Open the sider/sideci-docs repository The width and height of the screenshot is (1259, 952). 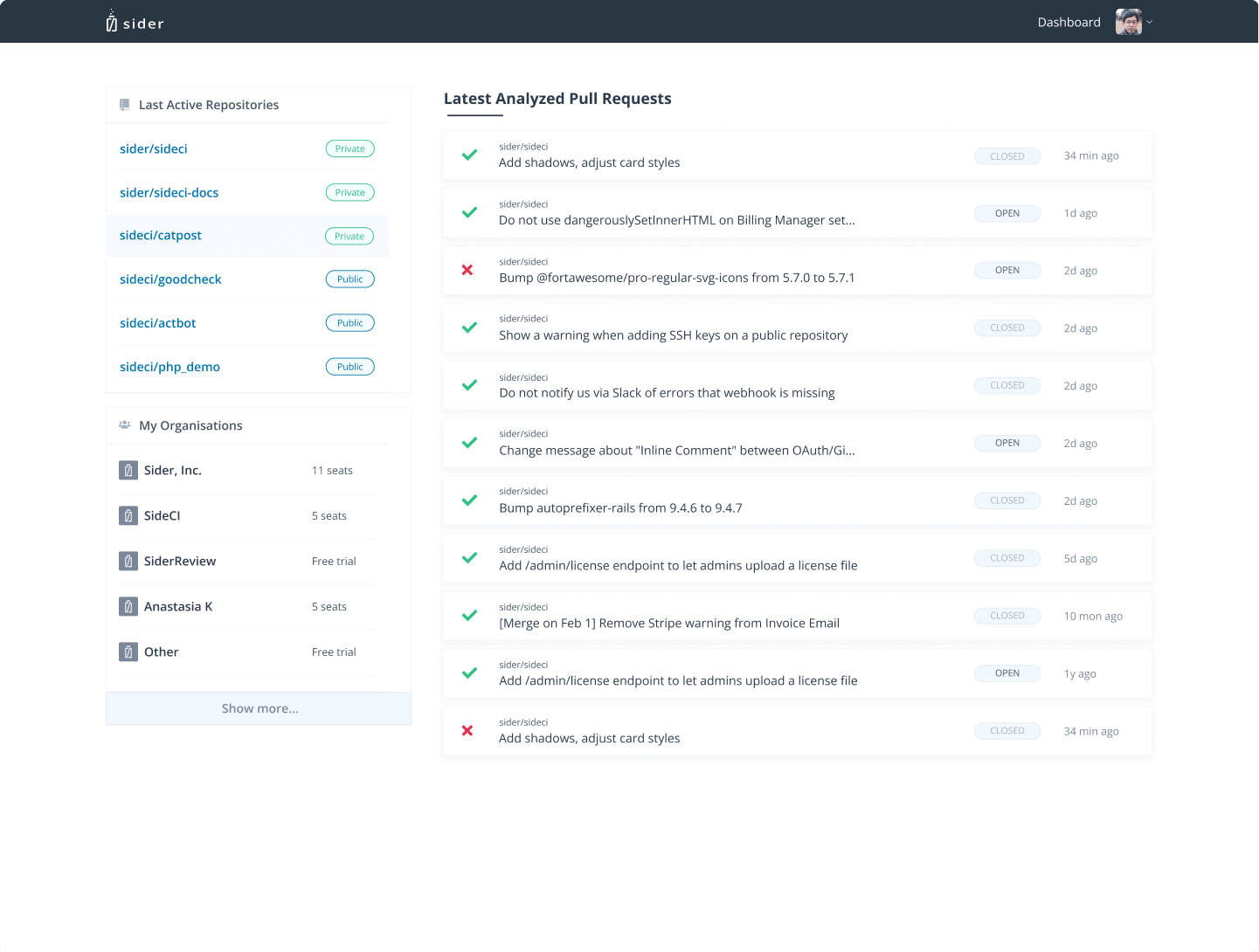click(x=169, y=193)
